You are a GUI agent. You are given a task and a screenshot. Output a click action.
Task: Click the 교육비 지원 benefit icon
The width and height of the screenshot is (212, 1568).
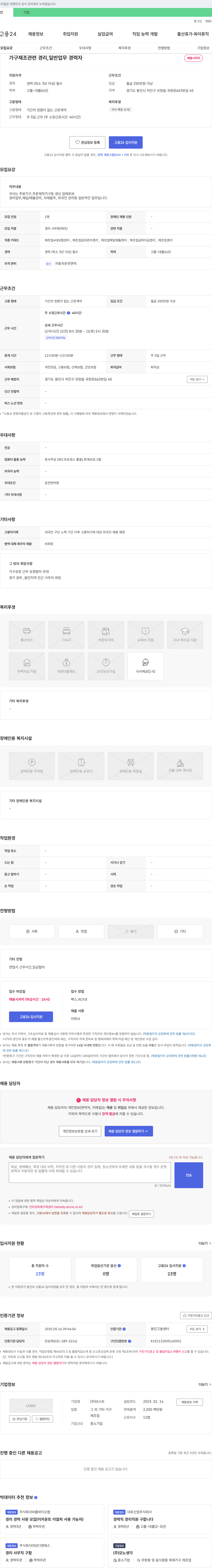pos(145,635)
